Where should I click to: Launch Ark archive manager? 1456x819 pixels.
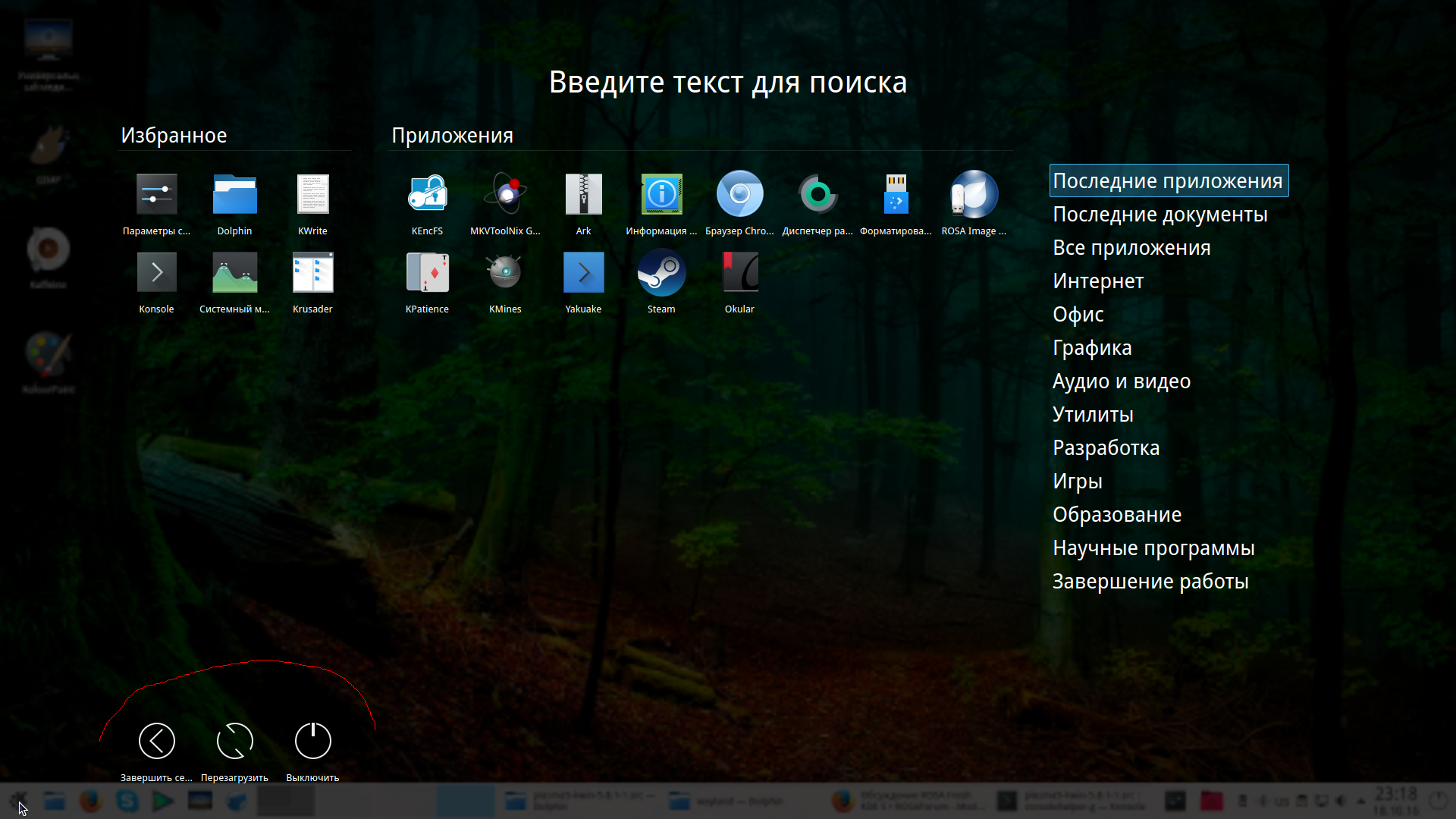pos(583,196)
